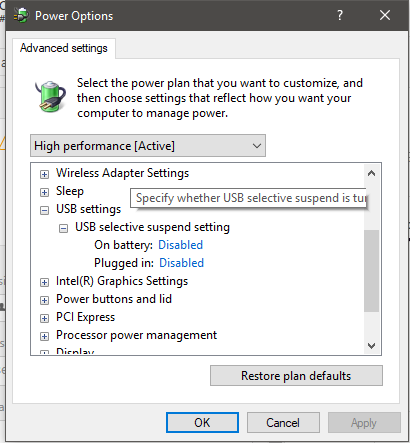Expand Wireless Adapter Settings node
This screenshot has height=443, width=410.
coord(44,174)
